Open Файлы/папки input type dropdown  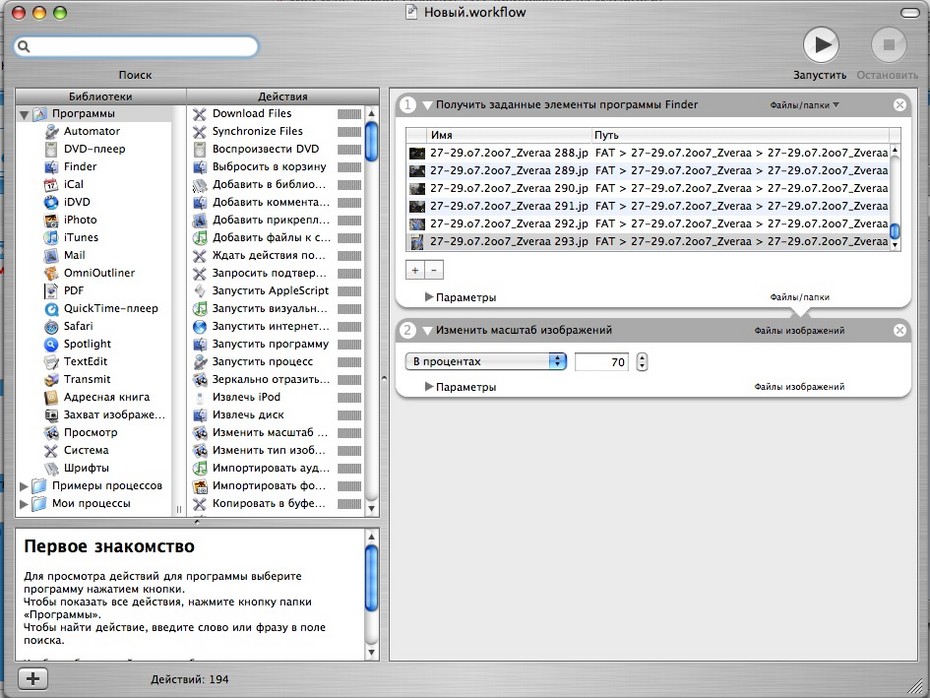pyautogui.click(x=804, y=105)
